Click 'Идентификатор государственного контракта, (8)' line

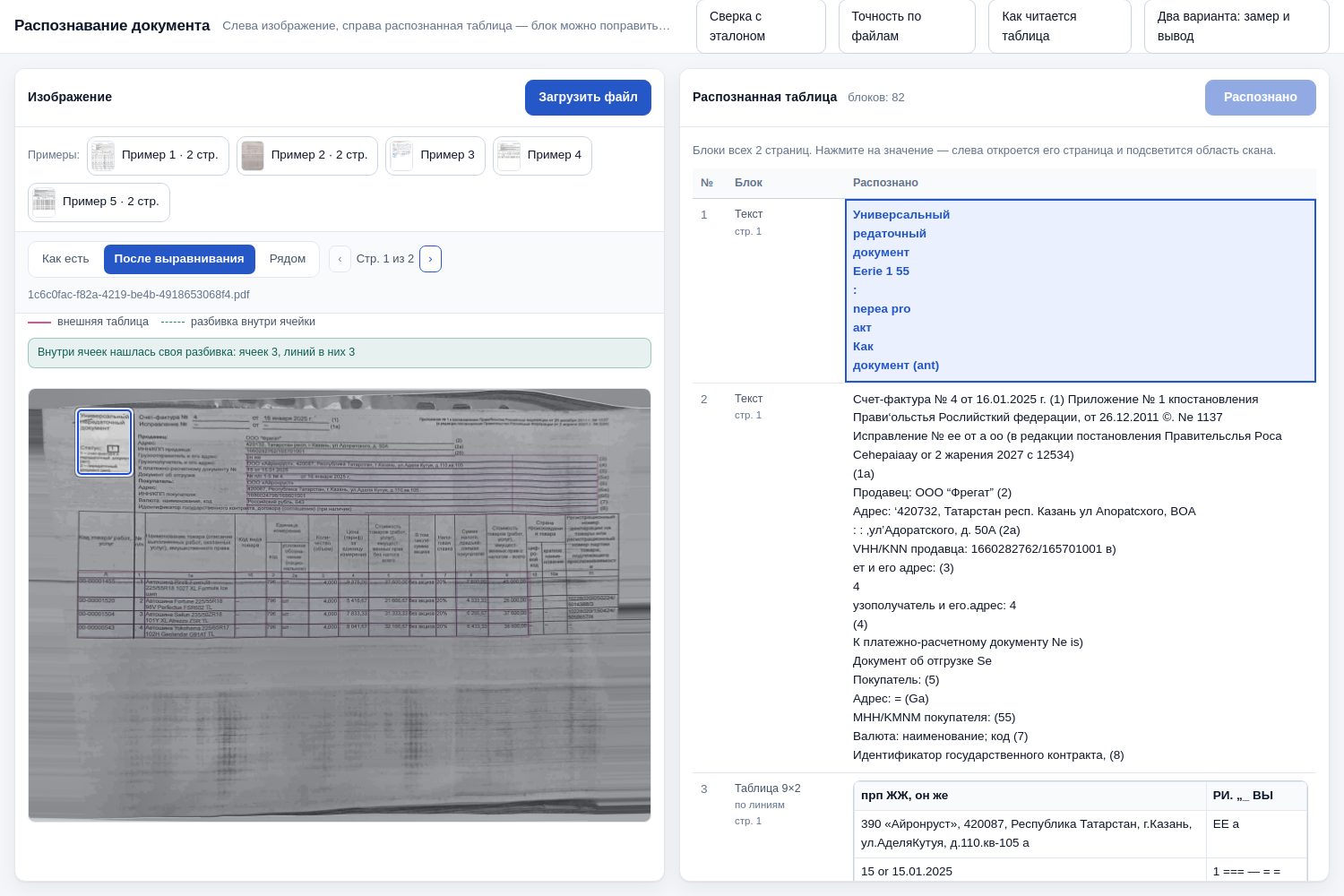click(988, 755)
